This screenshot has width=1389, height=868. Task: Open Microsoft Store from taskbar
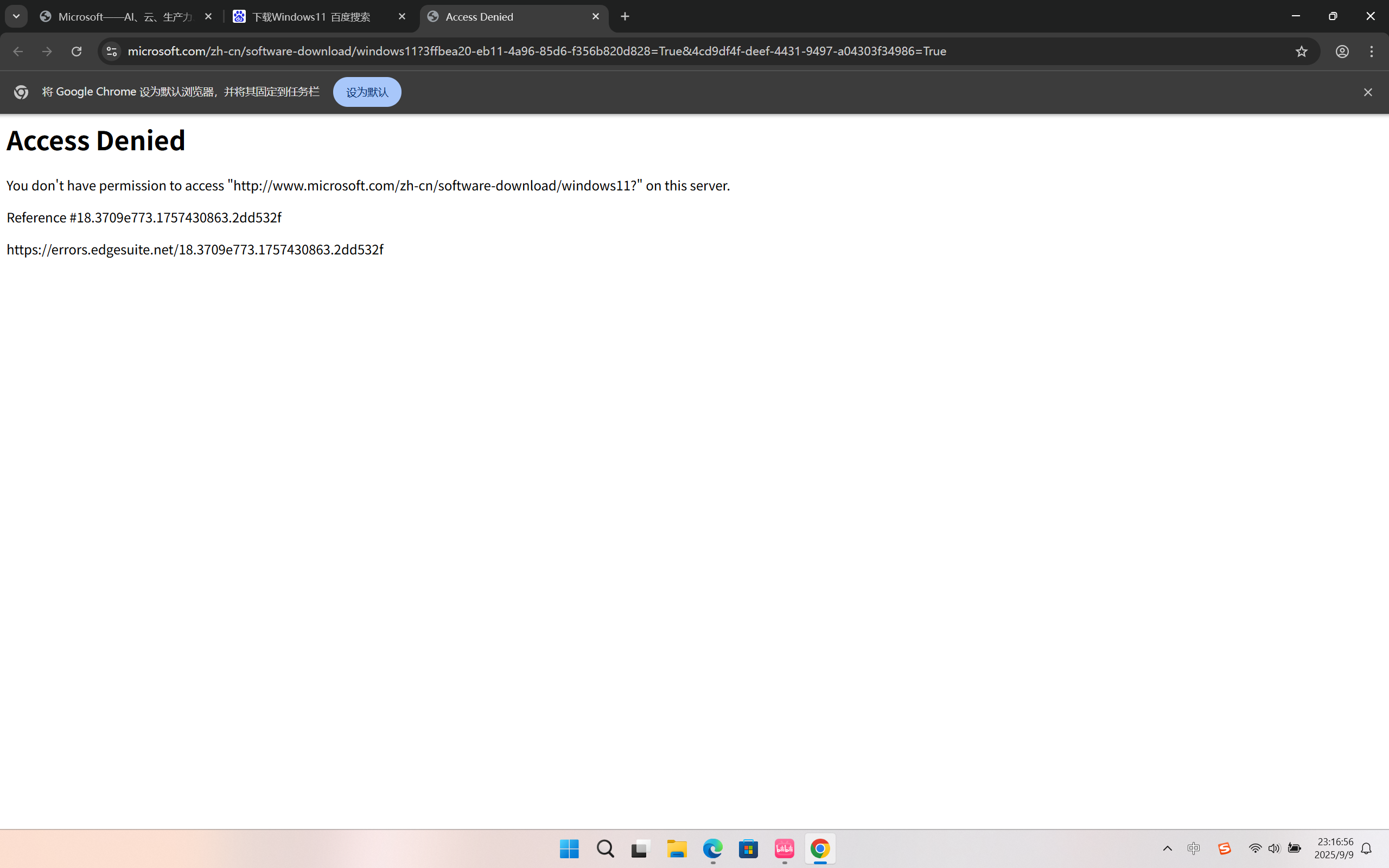point(748,848)
